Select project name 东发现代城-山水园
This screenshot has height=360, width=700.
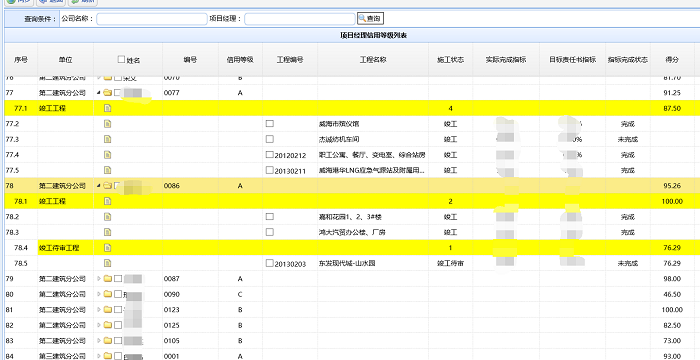click(x=347, y=264)
